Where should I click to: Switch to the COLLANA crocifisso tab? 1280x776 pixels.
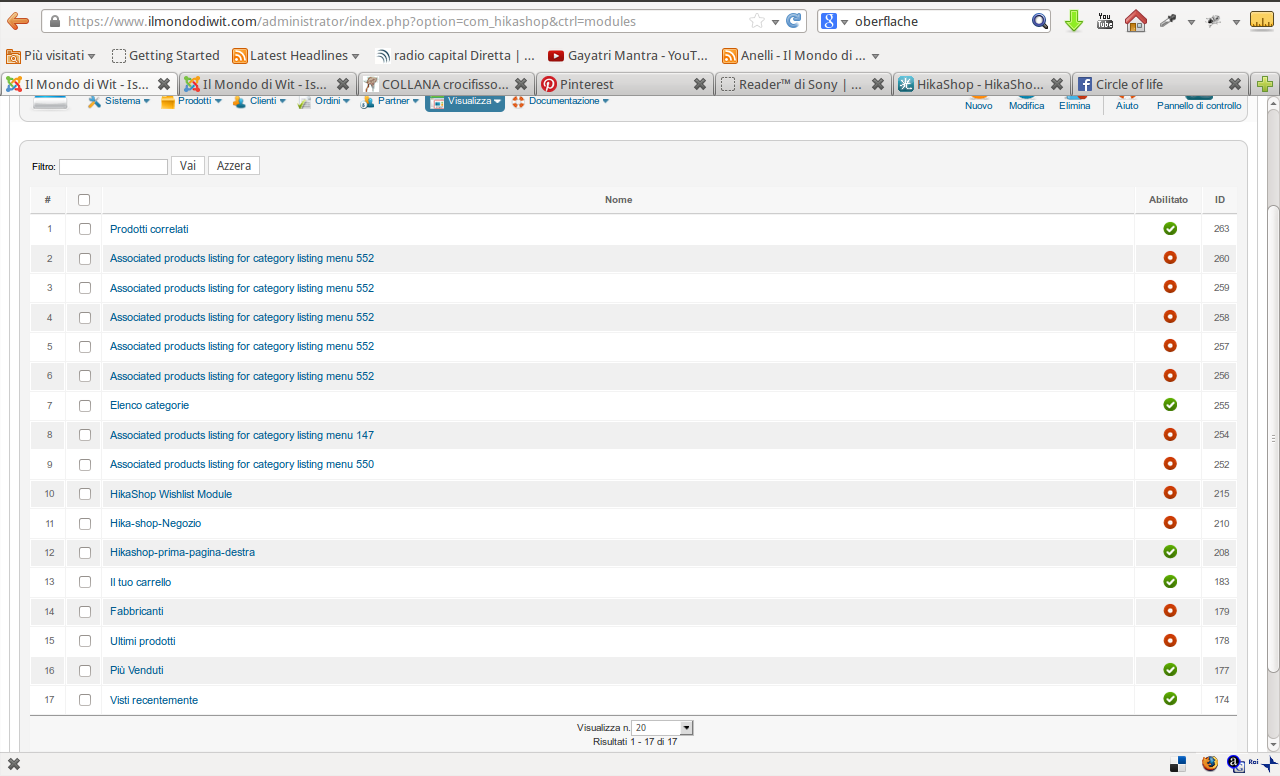point(446,84)
